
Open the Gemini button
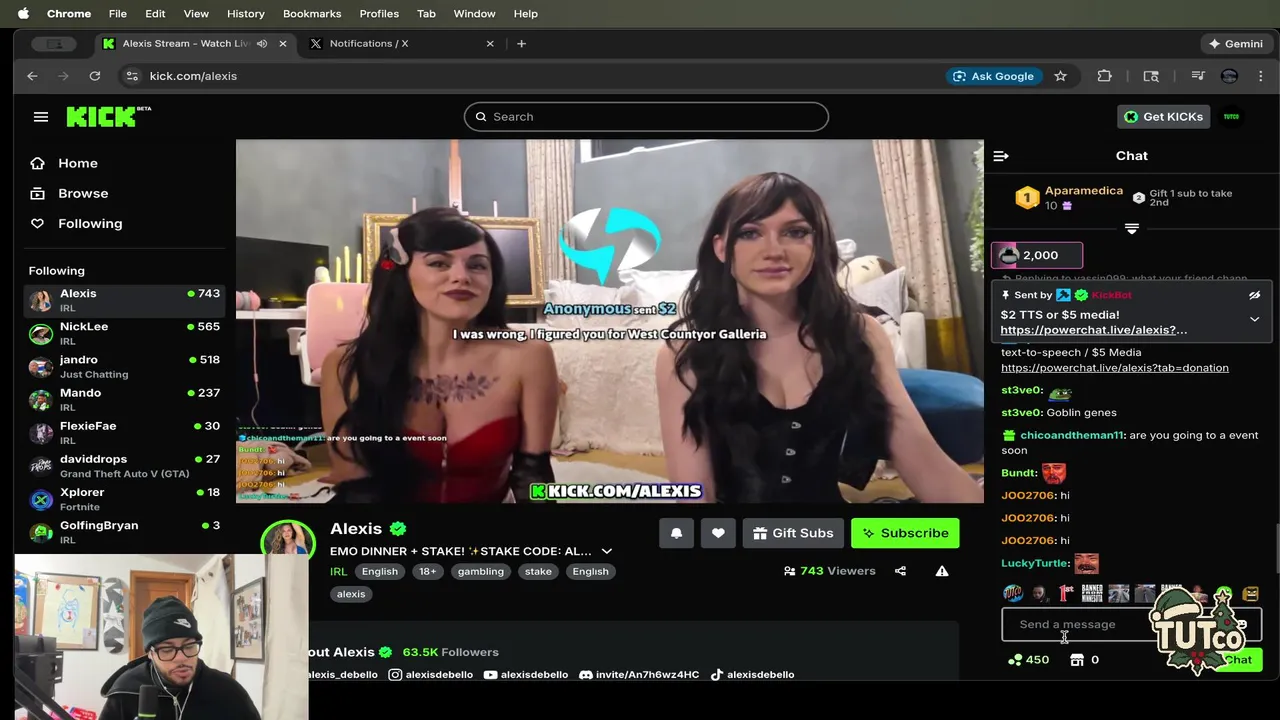pos(1236,44)
